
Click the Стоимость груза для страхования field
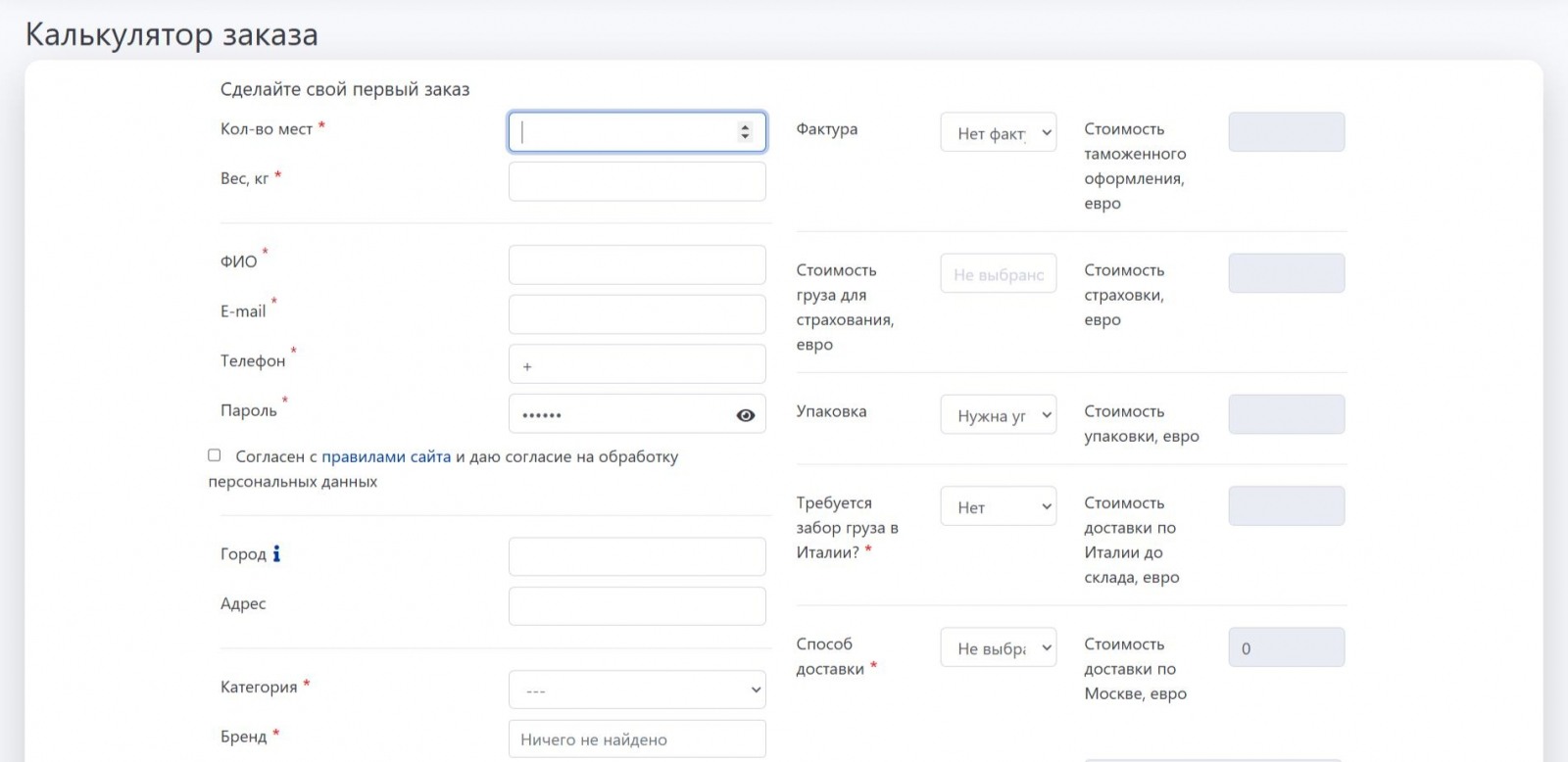(998, 274)
